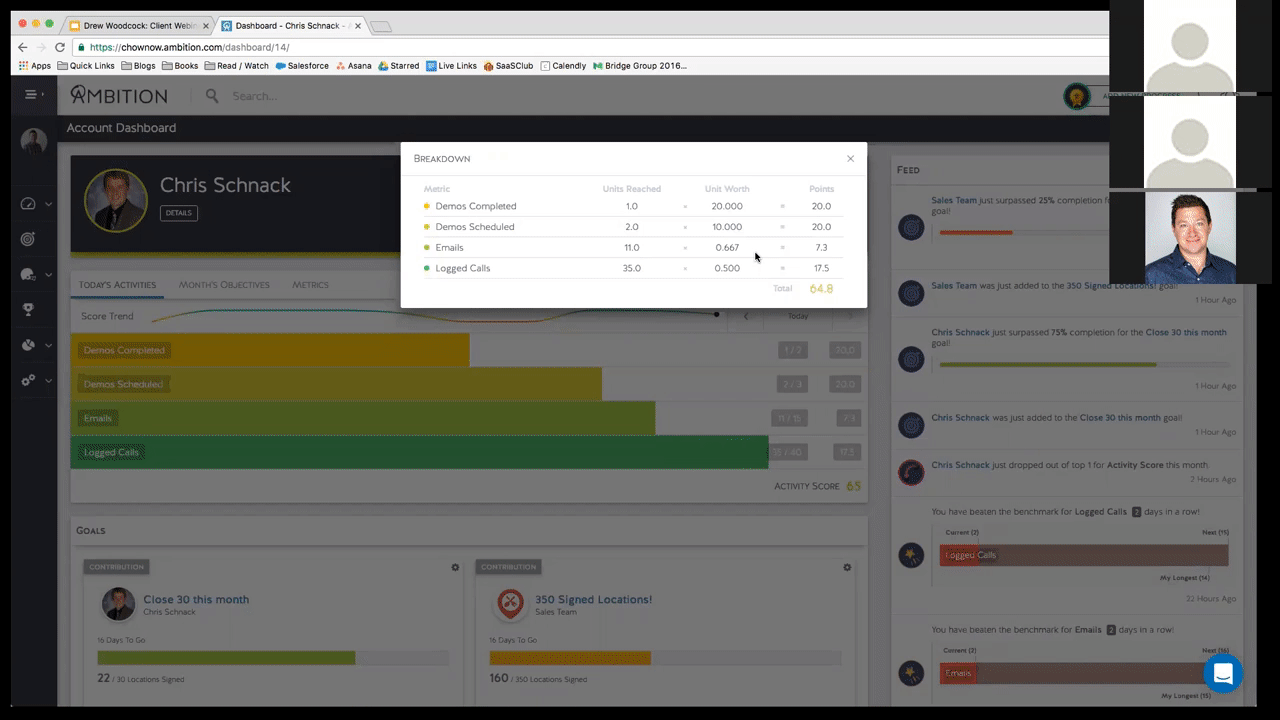This screenshot has width=1280, height=720.
Task: Click Demos Completed row in Breakdown
Action: (x=633, y=206)
